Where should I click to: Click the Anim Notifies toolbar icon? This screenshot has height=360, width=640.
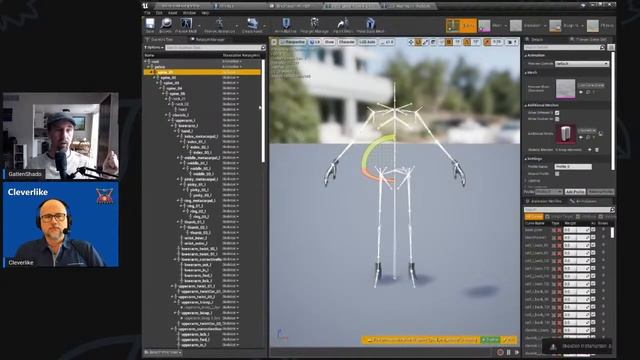click(286, 24)
